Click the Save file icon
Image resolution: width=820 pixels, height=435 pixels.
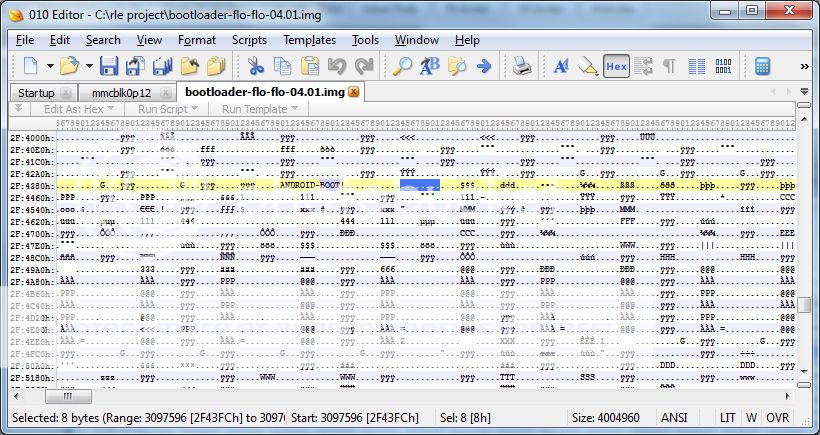(x=109, y=67)
